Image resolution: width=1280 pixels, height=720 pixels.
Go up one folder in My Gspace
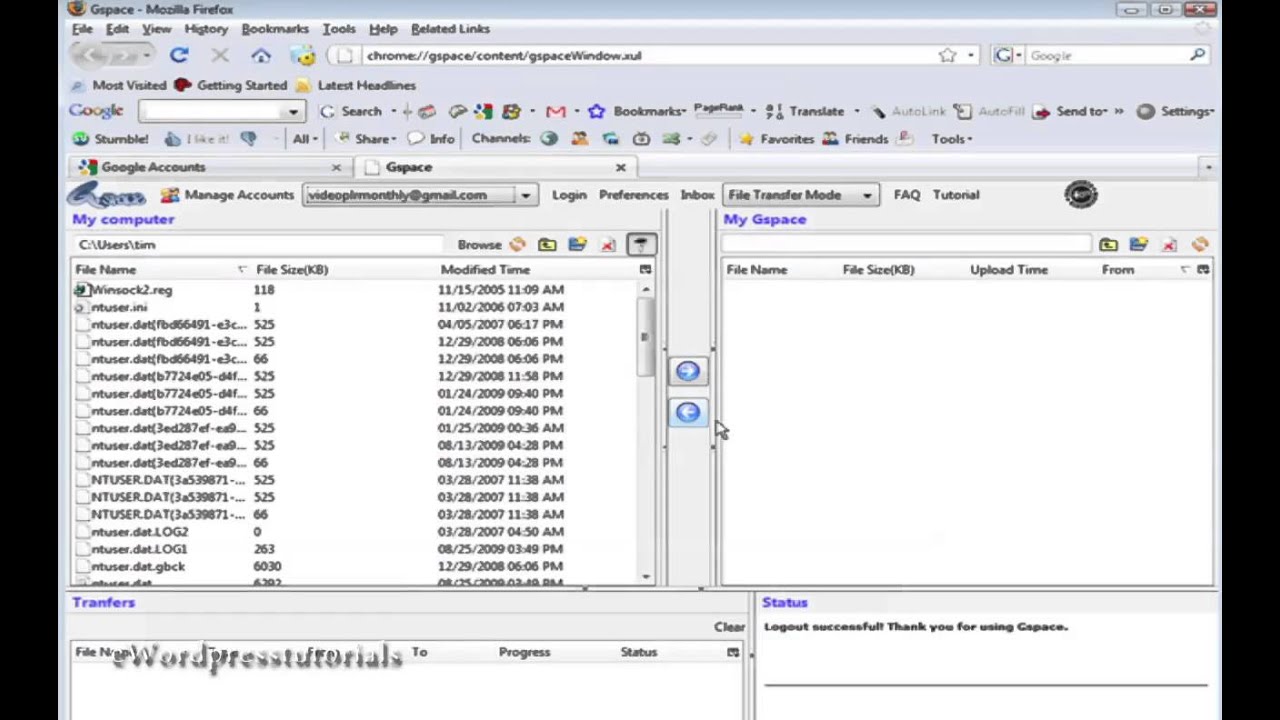click(1108, 244)
